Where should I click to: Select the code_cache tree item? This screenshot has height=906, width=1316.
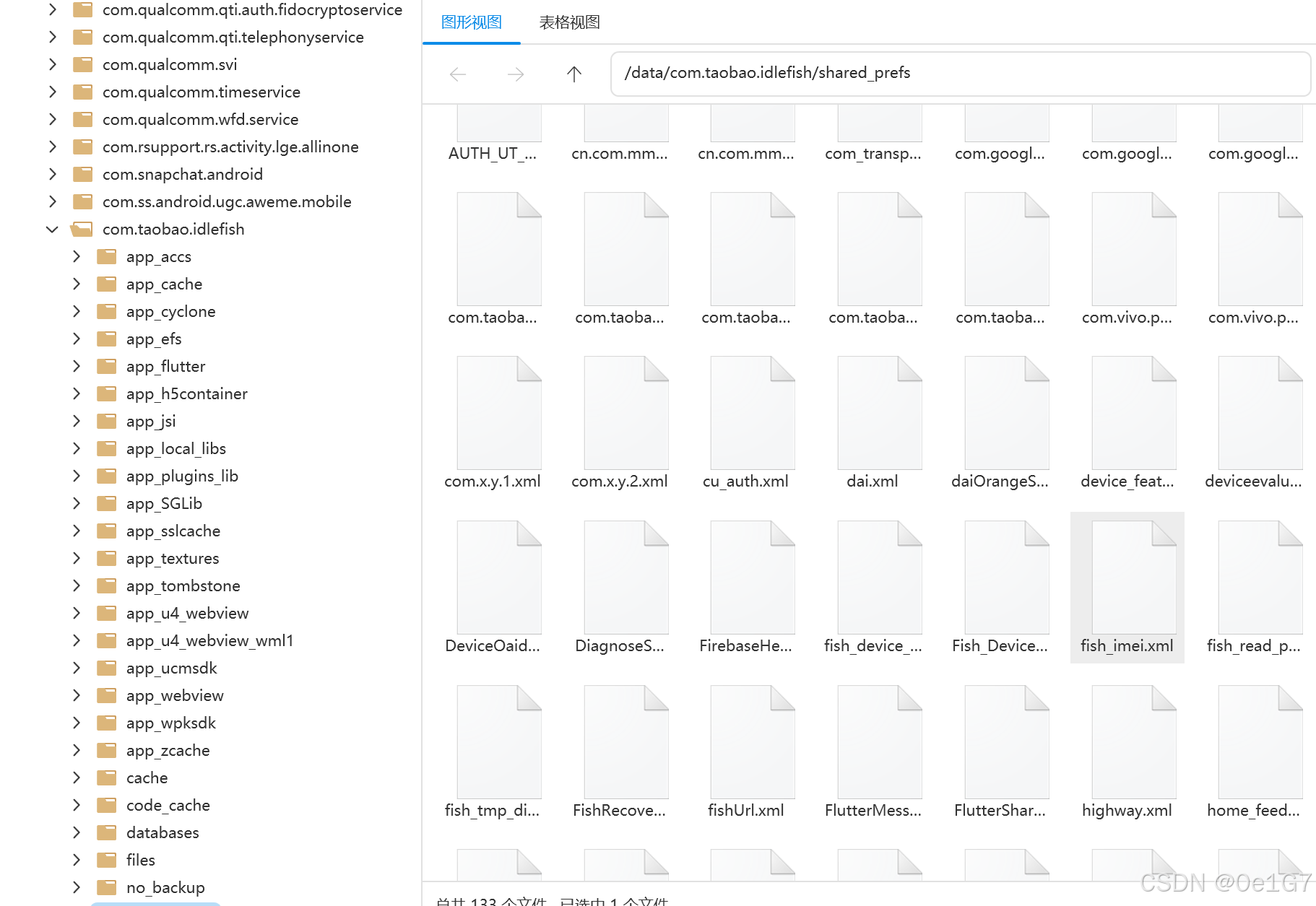168,806
